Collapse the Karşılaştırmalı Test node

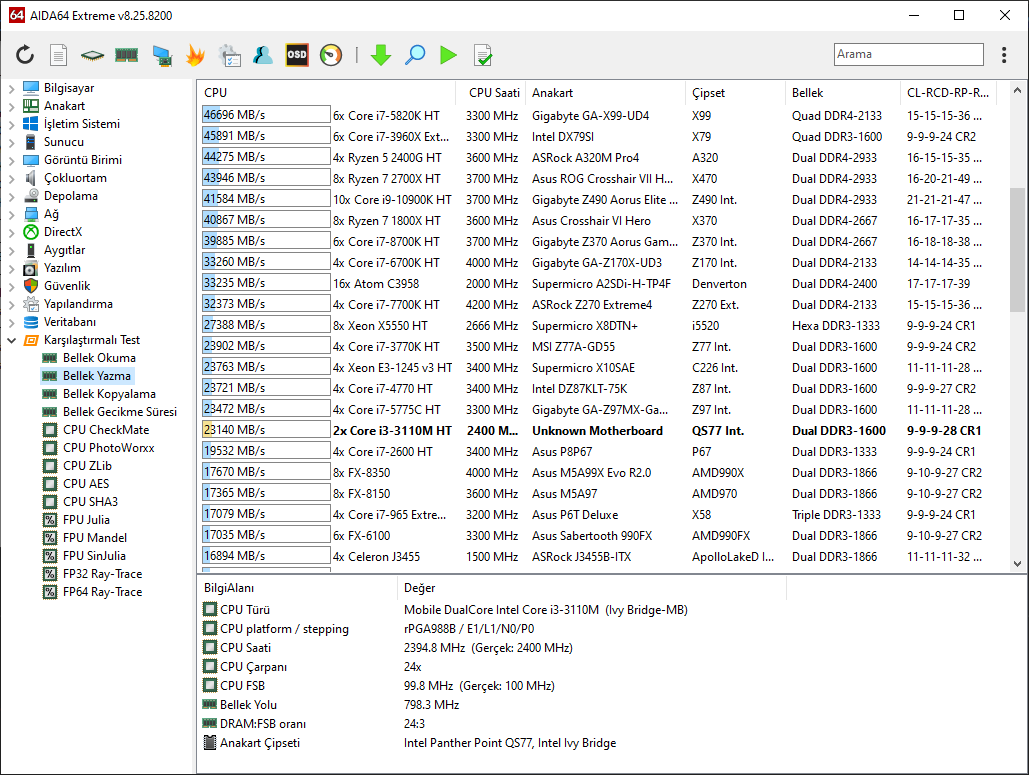coord(11,340)
